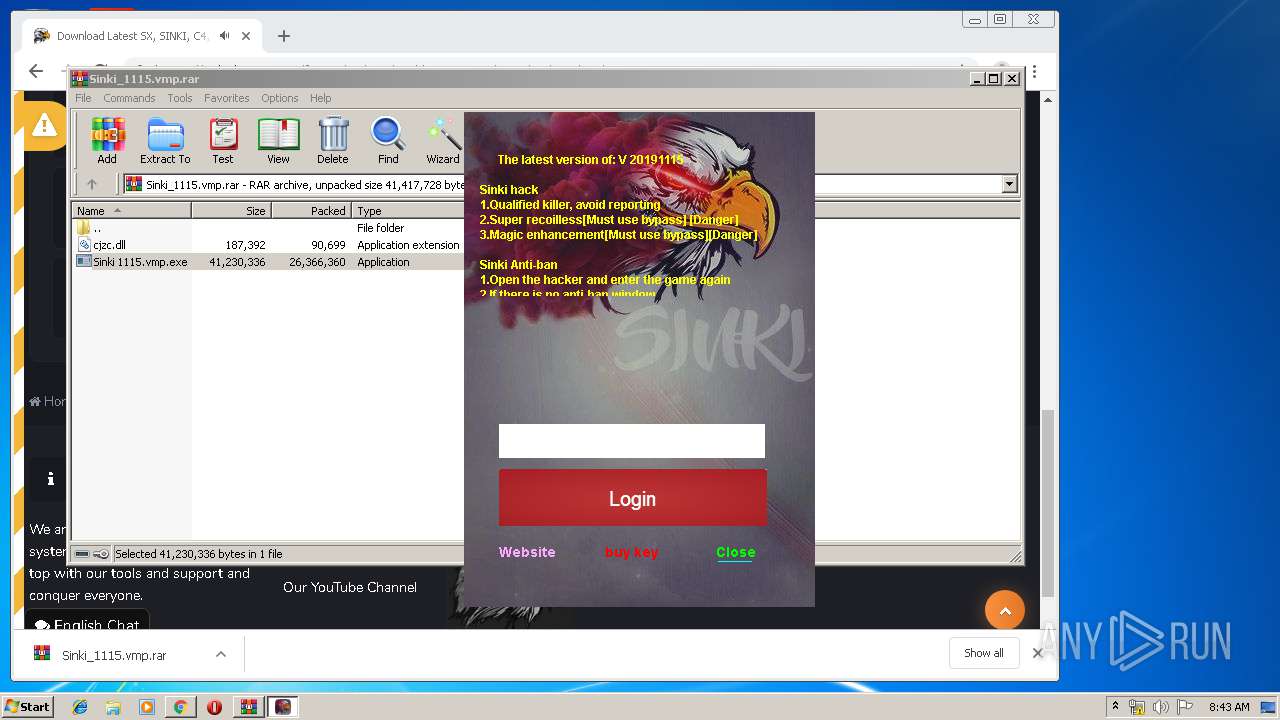The width and height of the screenshot is (1280, 720).
Task: Close the downloads bar
Action: coord(1038,653)
